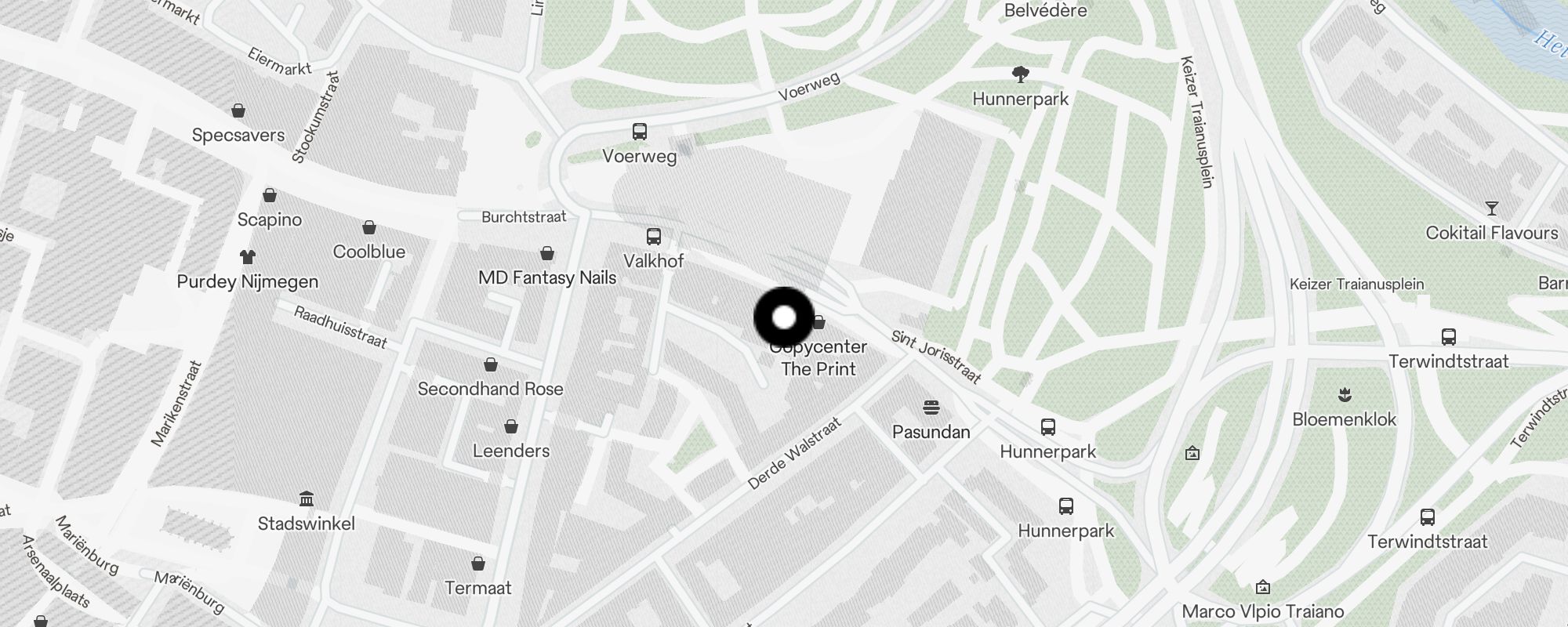Select the Valkhof bus stop icon

(x=653, y=236)
